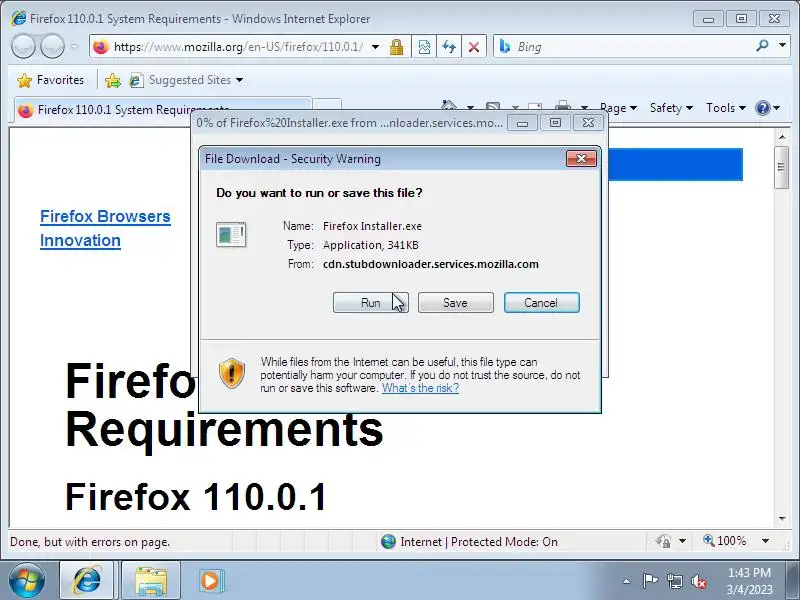Open the Firefox Browsers link
800x600 pixels.
tap(105, 216)
